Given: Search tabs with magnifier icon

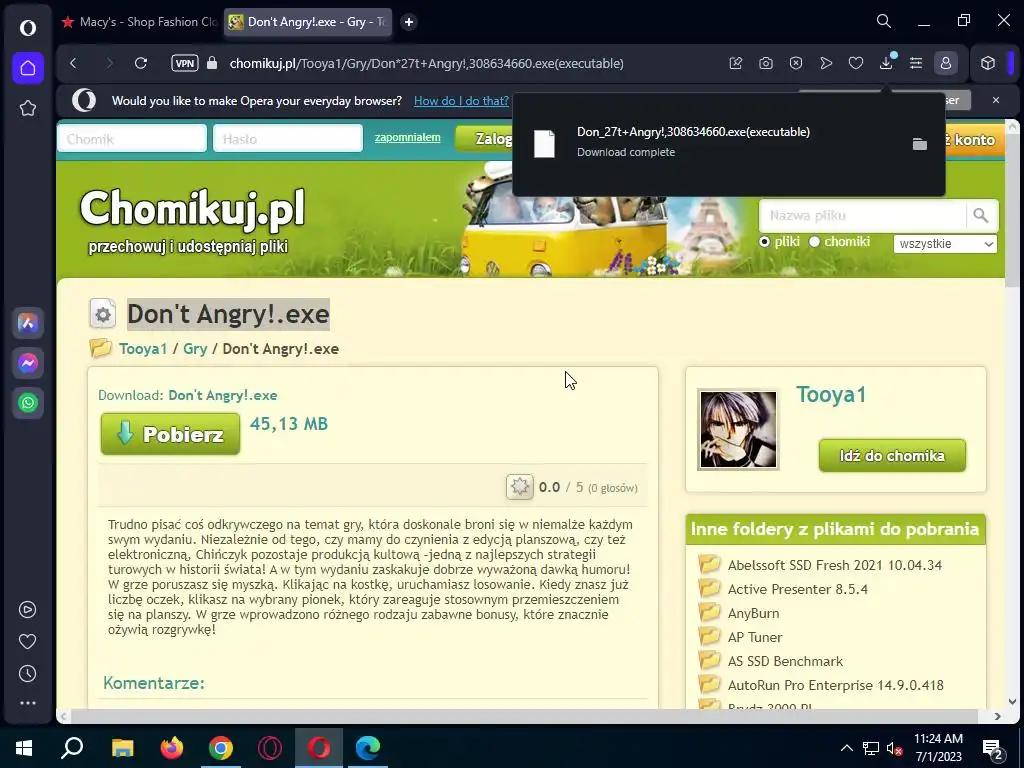Looking at the screenshot, I should point(884,22).
